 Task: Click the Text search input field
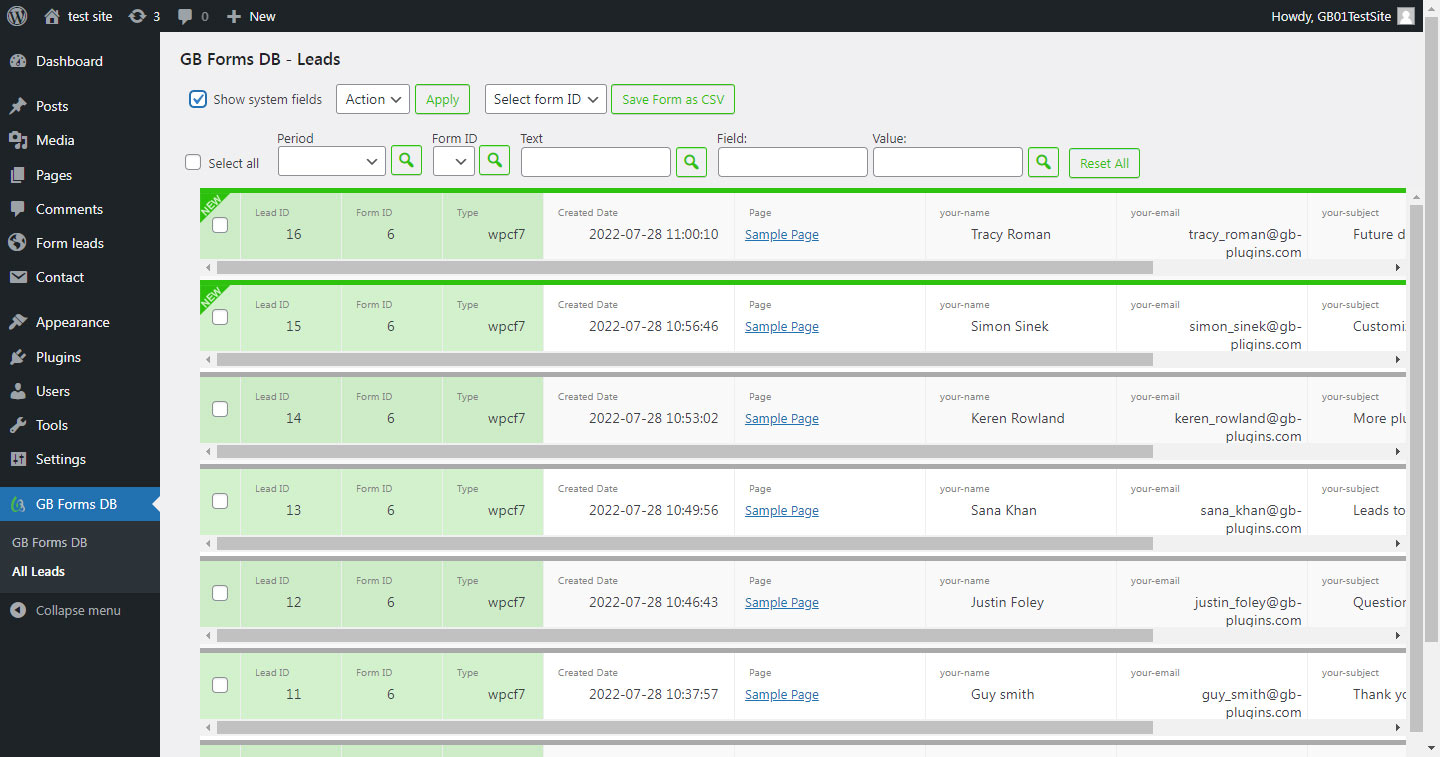click(596, 162)
